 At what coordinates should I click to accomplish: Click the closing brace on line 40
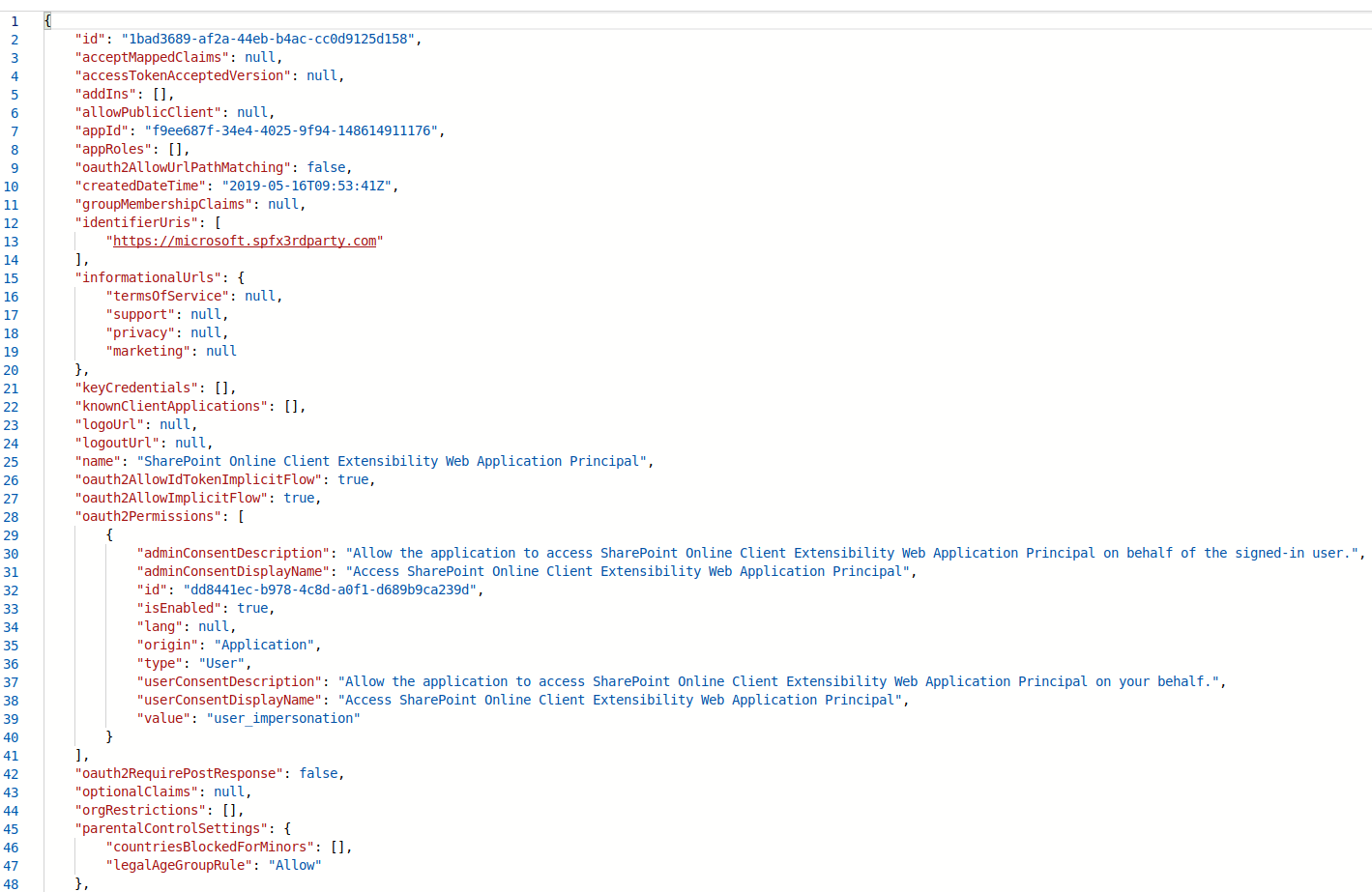tap(109, 736)
